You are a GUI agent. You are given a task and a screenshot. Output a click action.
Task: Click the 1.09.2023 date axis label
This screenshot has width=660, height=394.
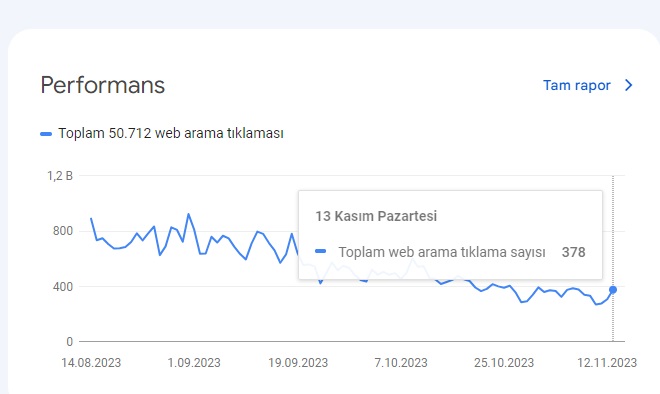(194, 363)
